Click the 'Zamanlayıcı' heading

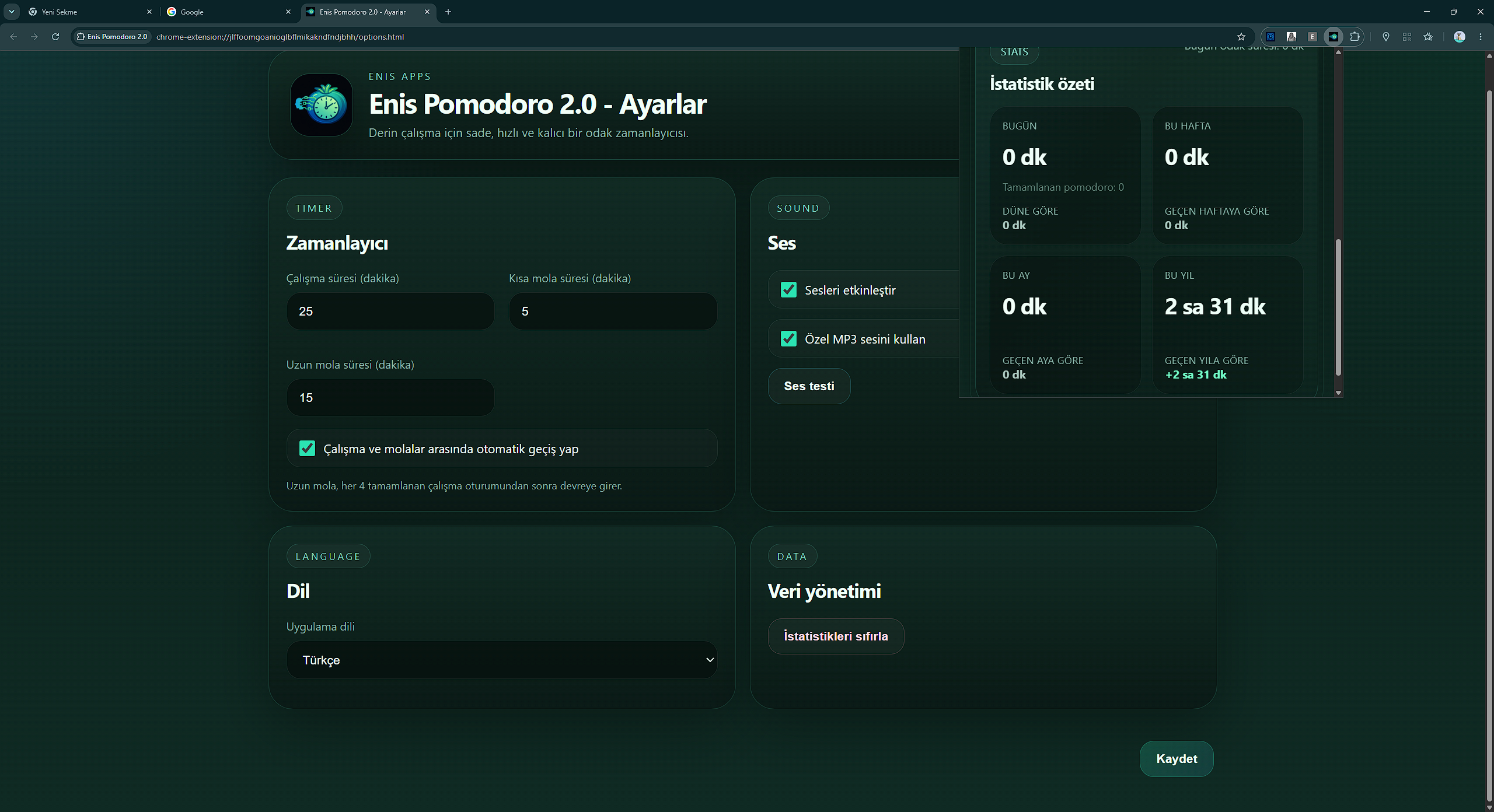click(337, 243)
